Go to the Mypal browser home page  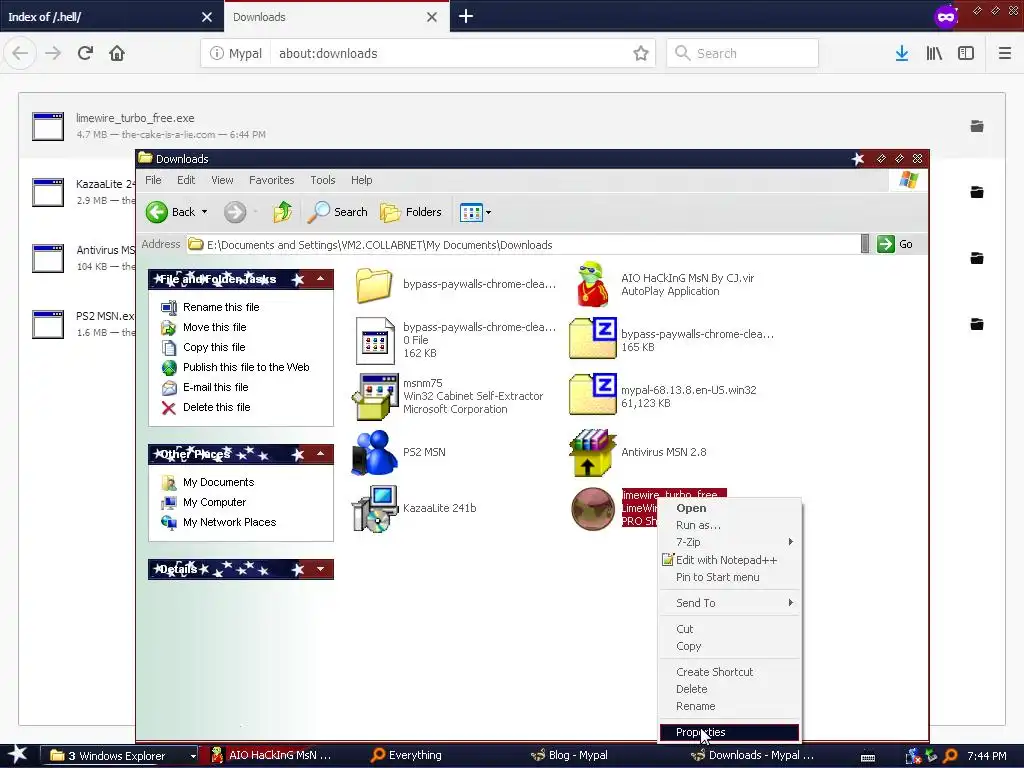tap(117, 53)
